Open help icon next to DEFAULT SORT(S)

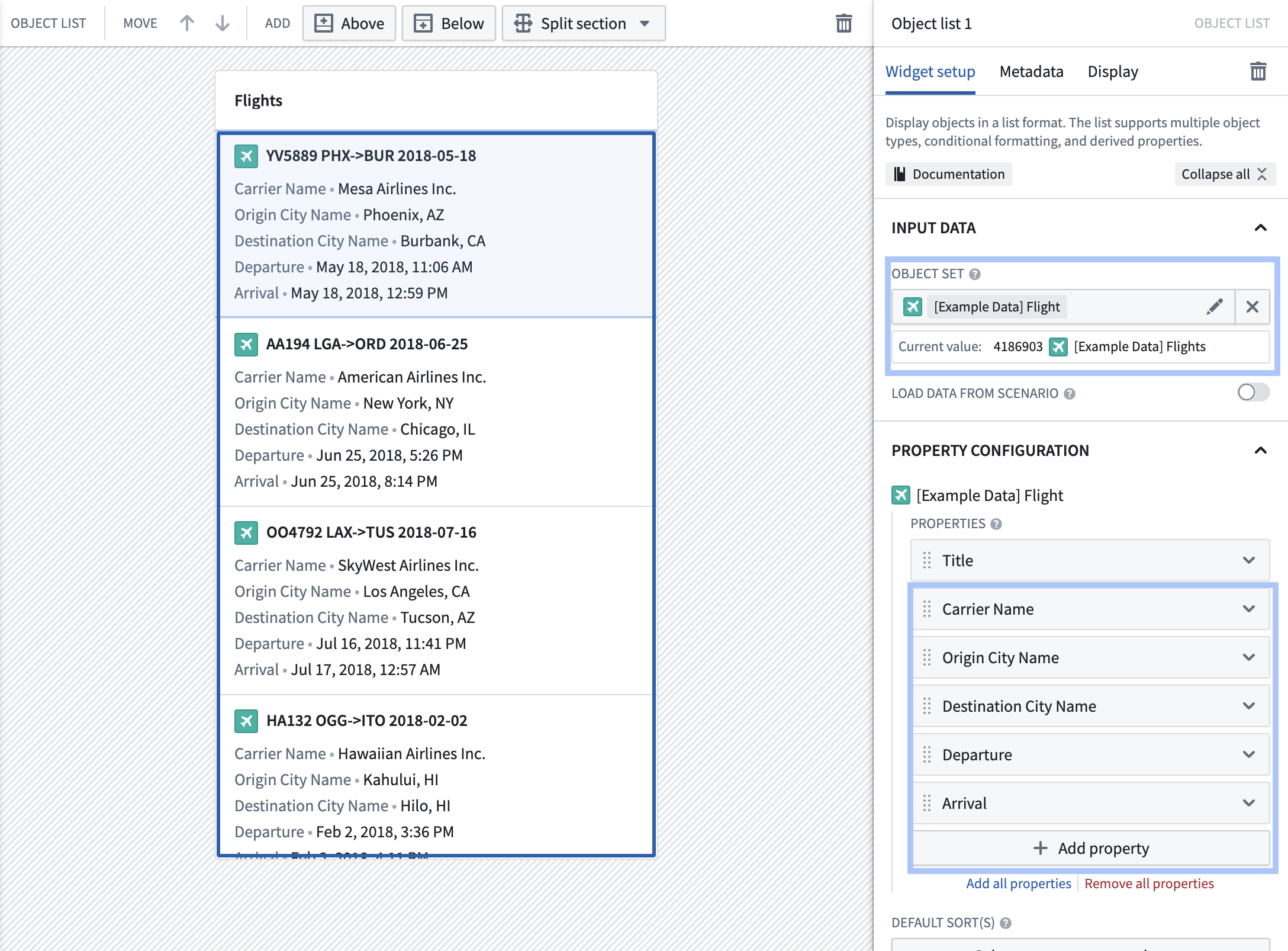(1006, 923)
